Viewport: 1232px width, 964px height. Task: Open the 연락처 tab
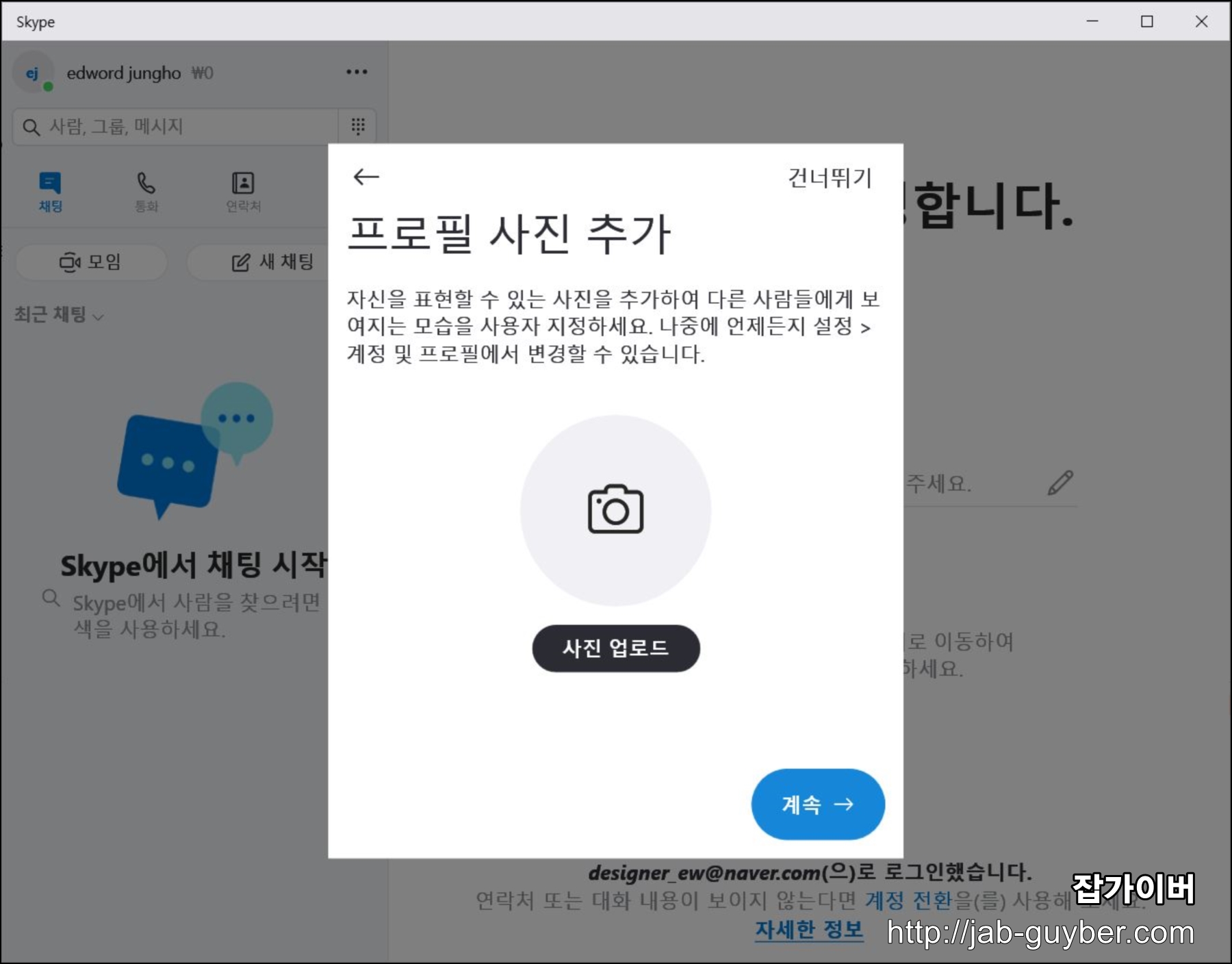[x=243, y=192]
